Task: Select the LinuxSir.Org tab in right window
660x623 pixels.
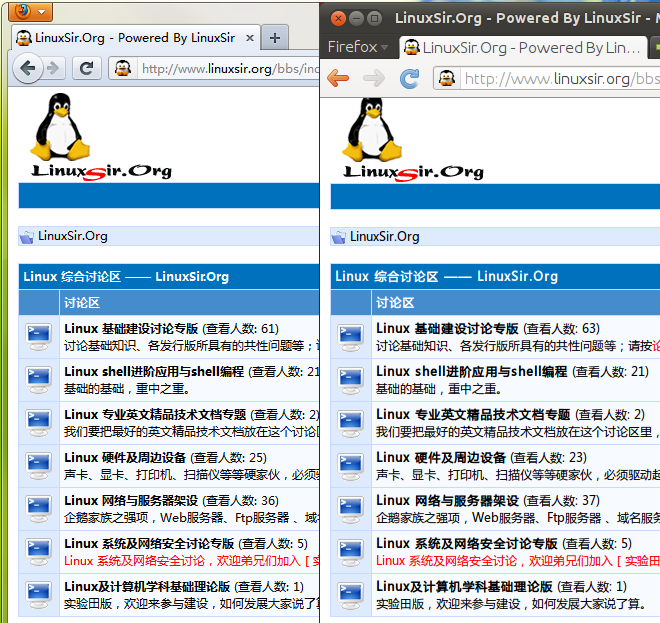Action: point(523,48)
